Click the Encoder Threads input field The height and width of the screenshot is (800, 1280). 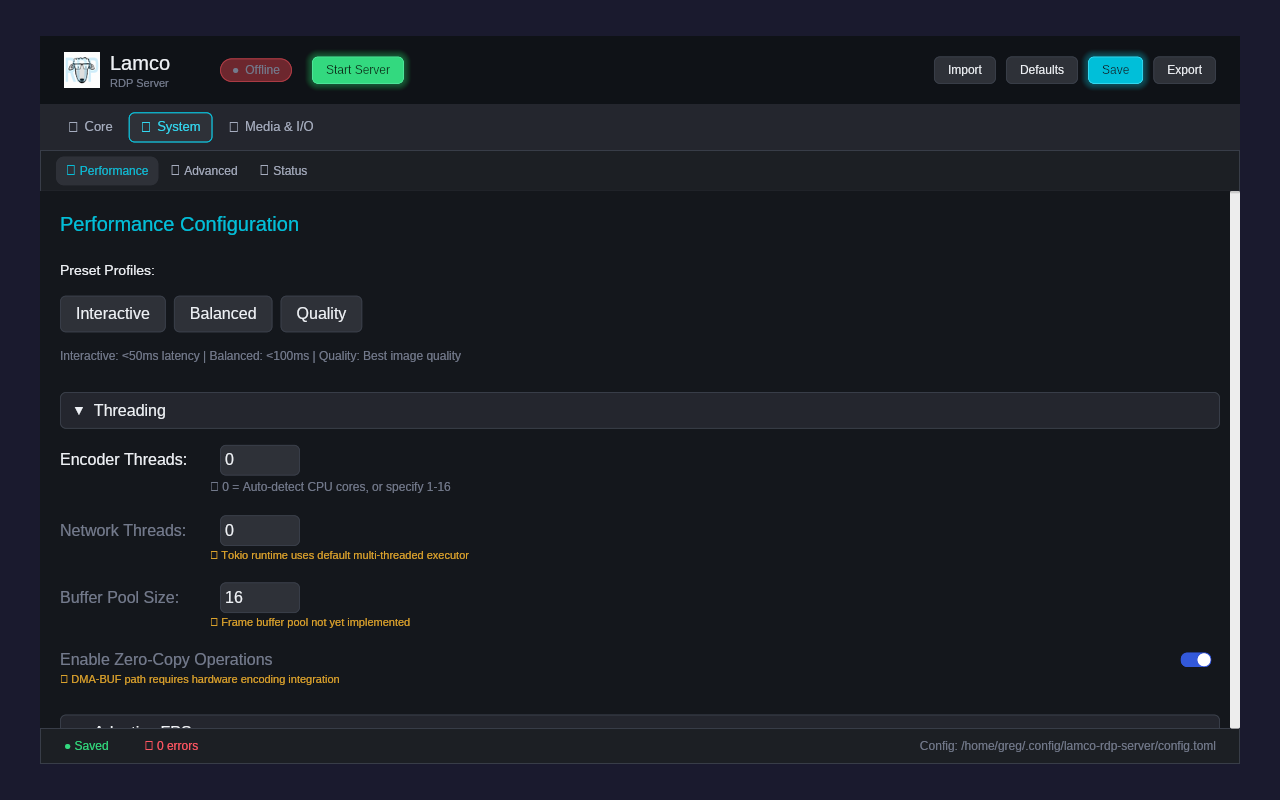pyautogui.click(x=259, y=460)
